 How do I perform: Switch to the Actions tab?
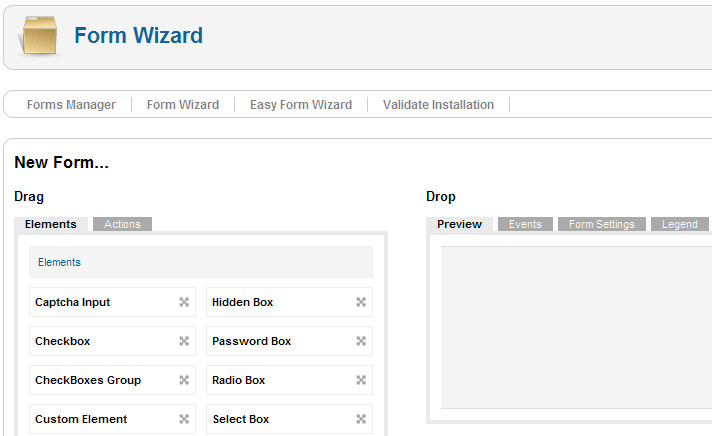(x=122, y=224)
